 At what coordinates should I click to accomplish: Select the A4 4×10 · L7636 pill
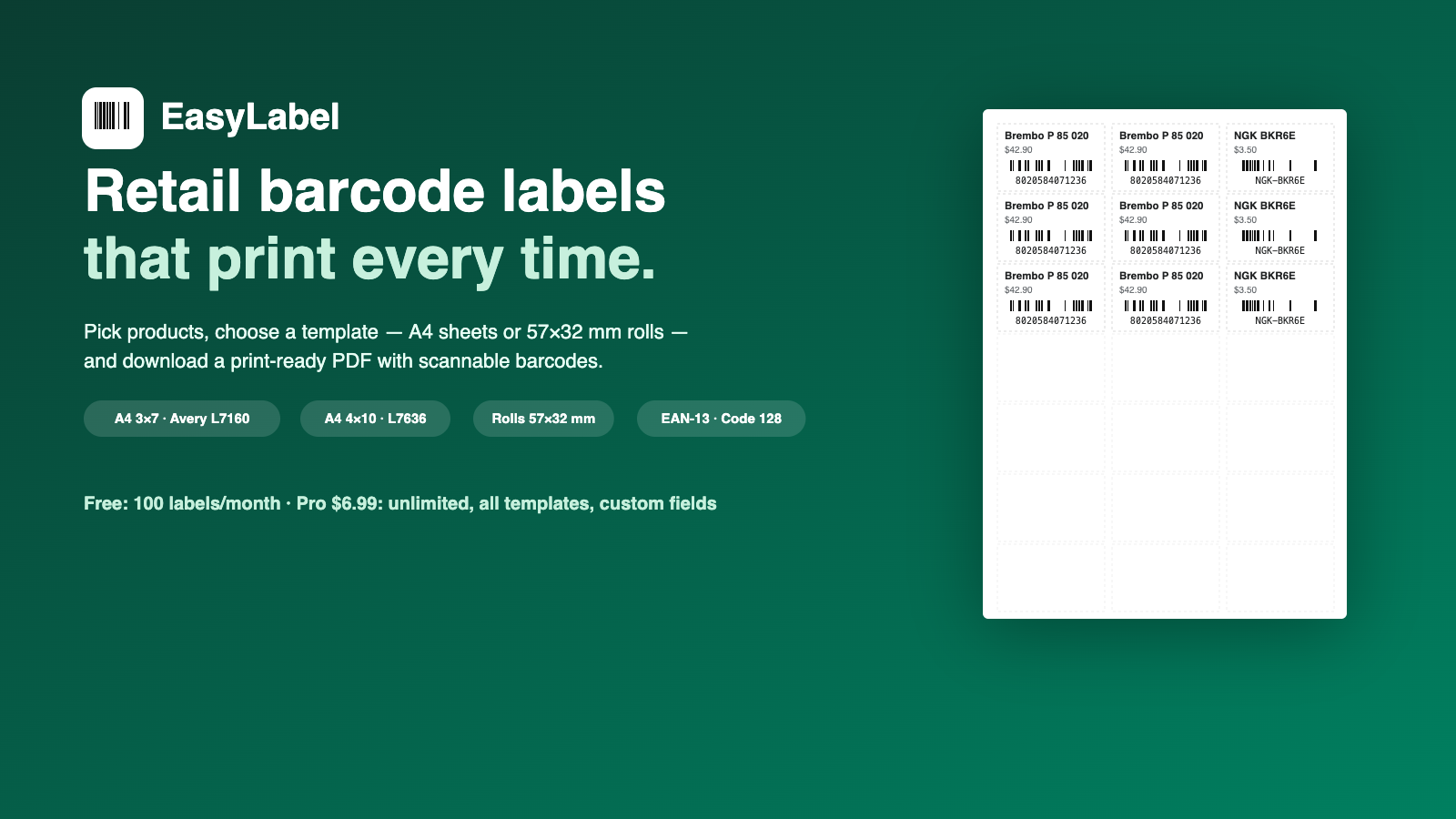click(375, 419)
